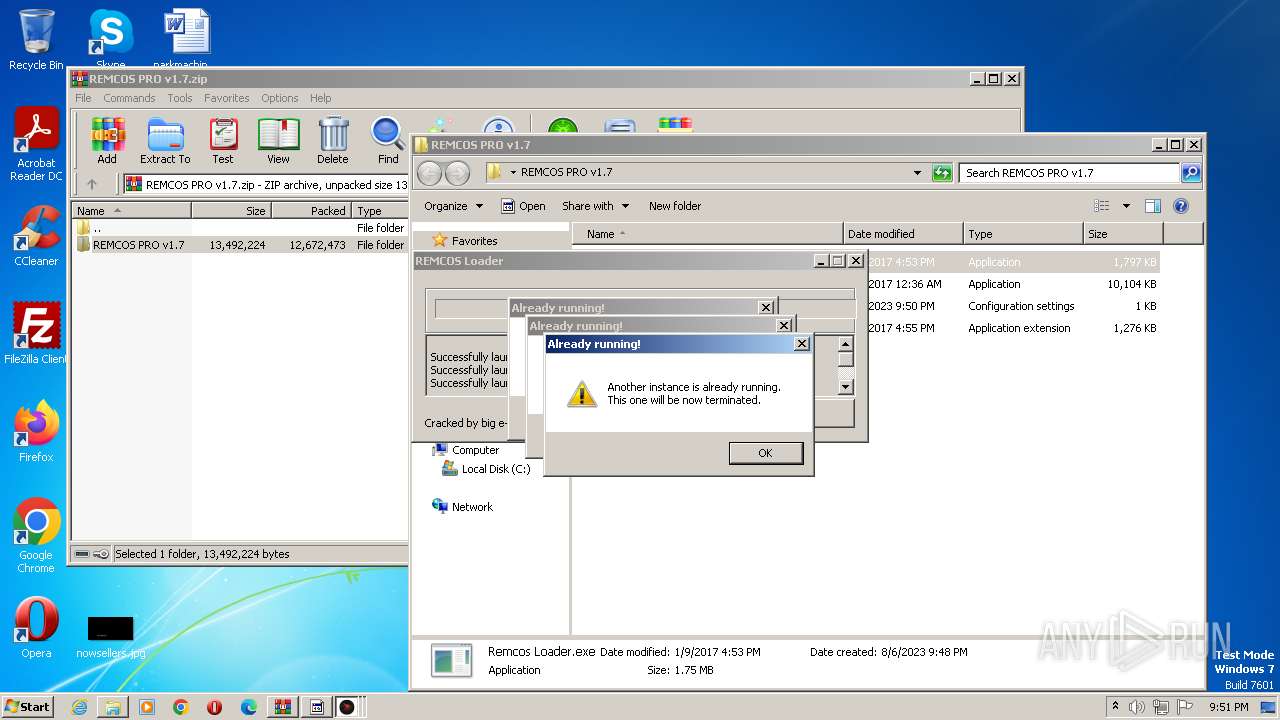The width and height of the screenshot is (1280, 720).
Task: Click the warning icon in the dialog
Action: [x=582, y=394]
